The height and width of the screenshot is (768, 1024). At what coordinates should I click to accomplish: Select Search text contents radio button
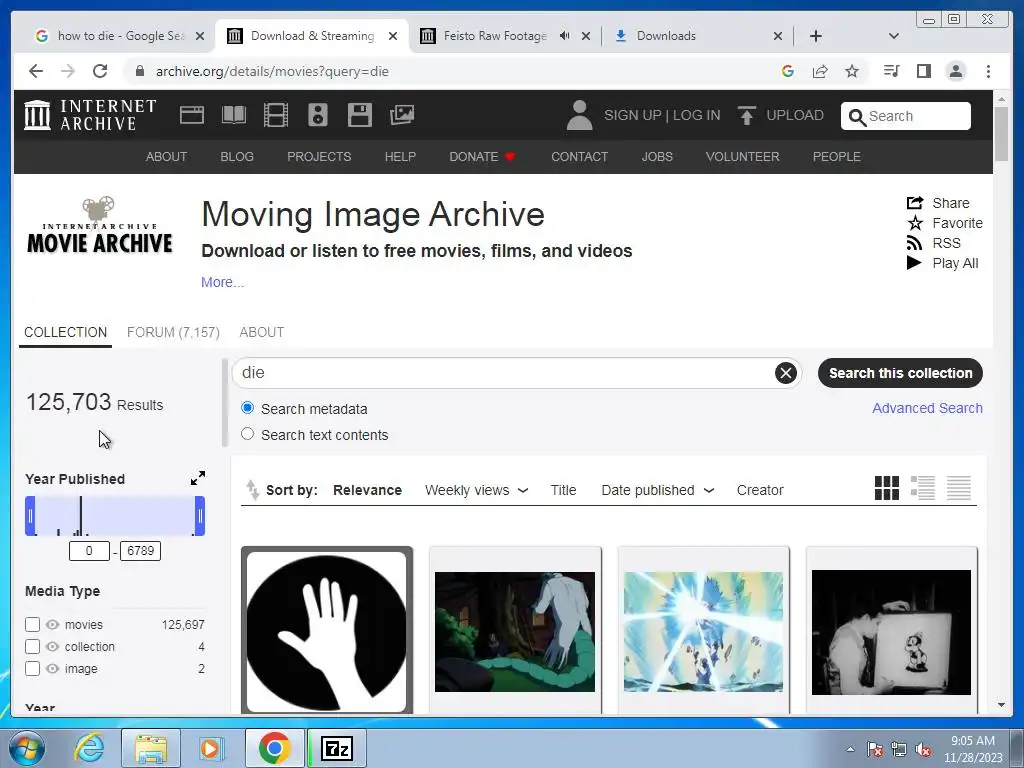[x=248, y=434]
